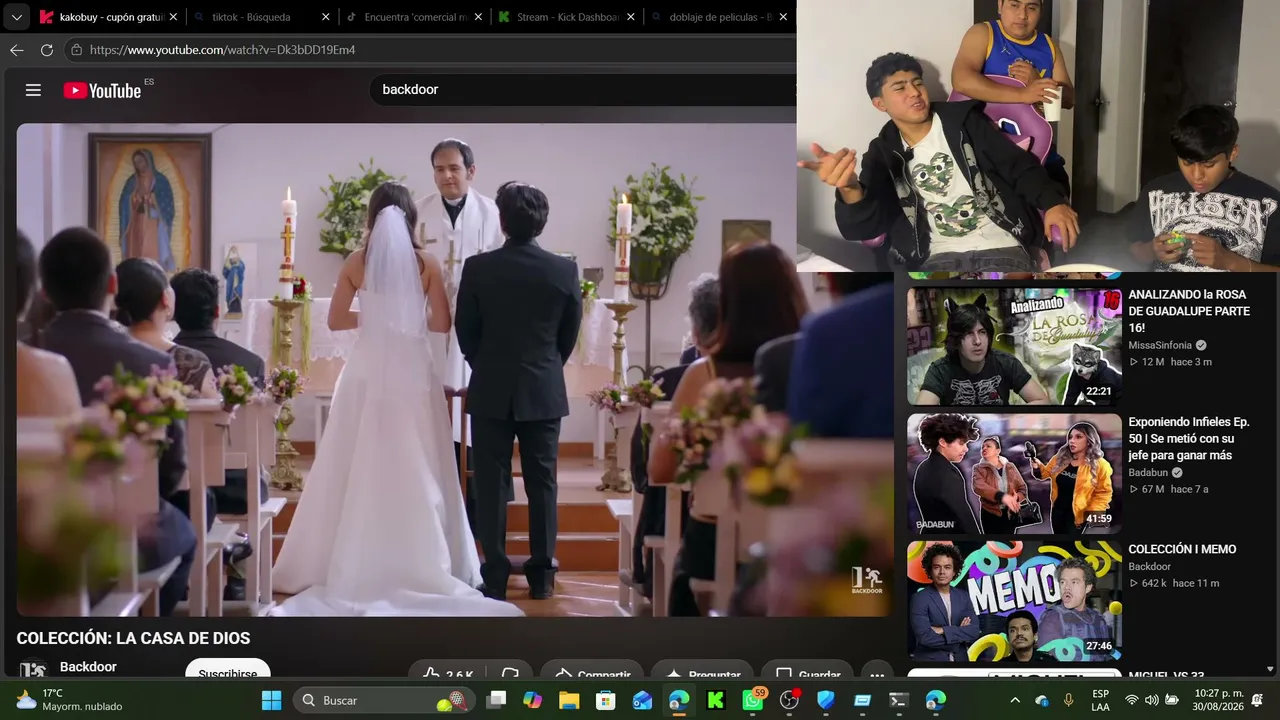Open the YouTube guide hamburger menu
Image resolution: width=1280 pixels, height=720 pixels.
click(33, 90)
